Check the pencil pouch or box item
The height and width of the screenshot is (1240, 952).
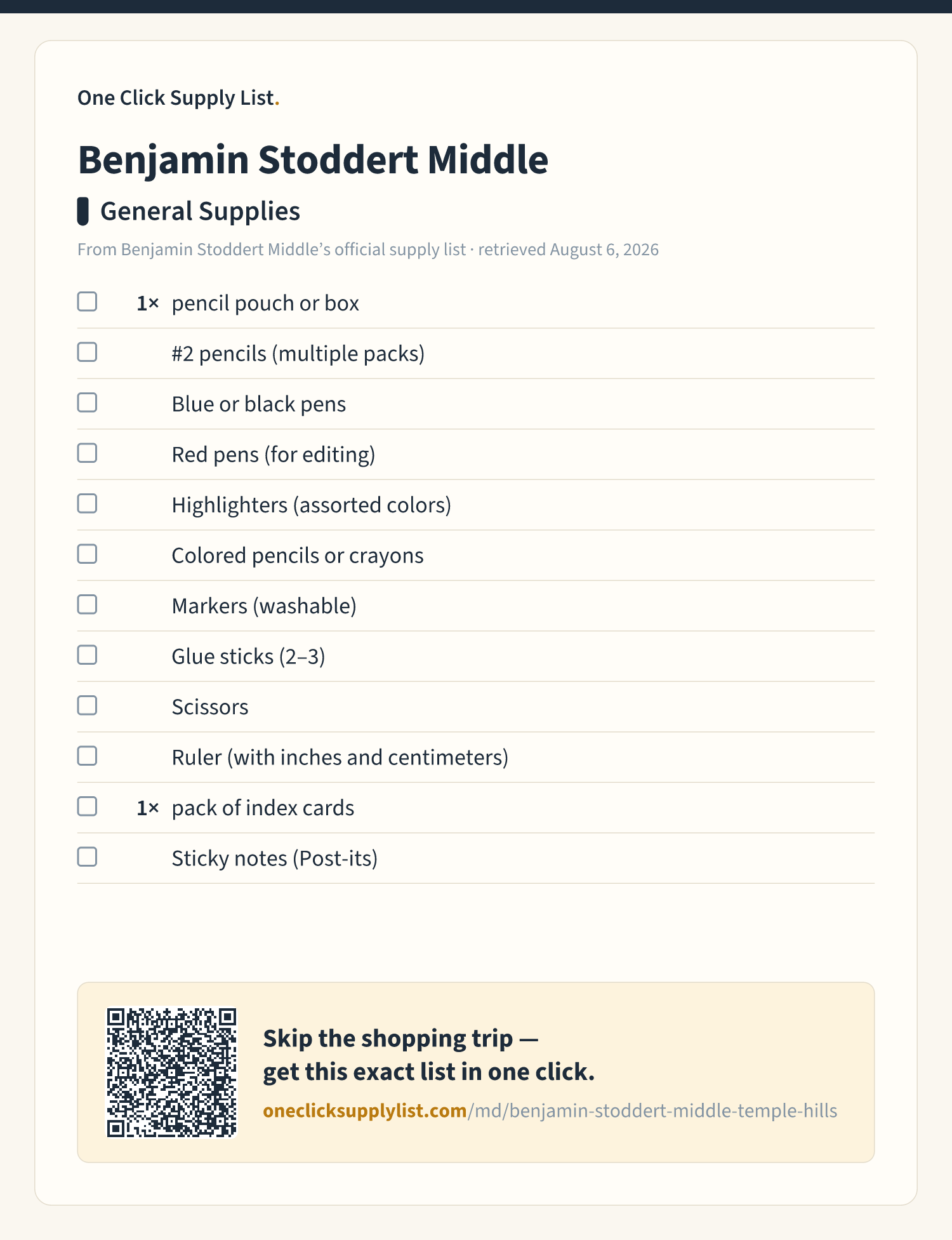[x=87, y=302]
